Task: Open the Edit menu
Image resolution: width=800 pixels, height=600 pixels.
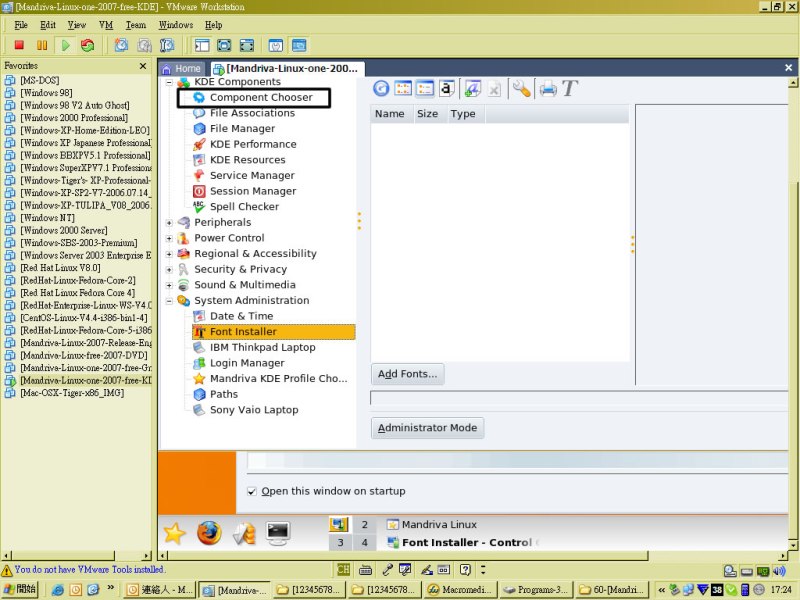Action: [x=48, y=25]
